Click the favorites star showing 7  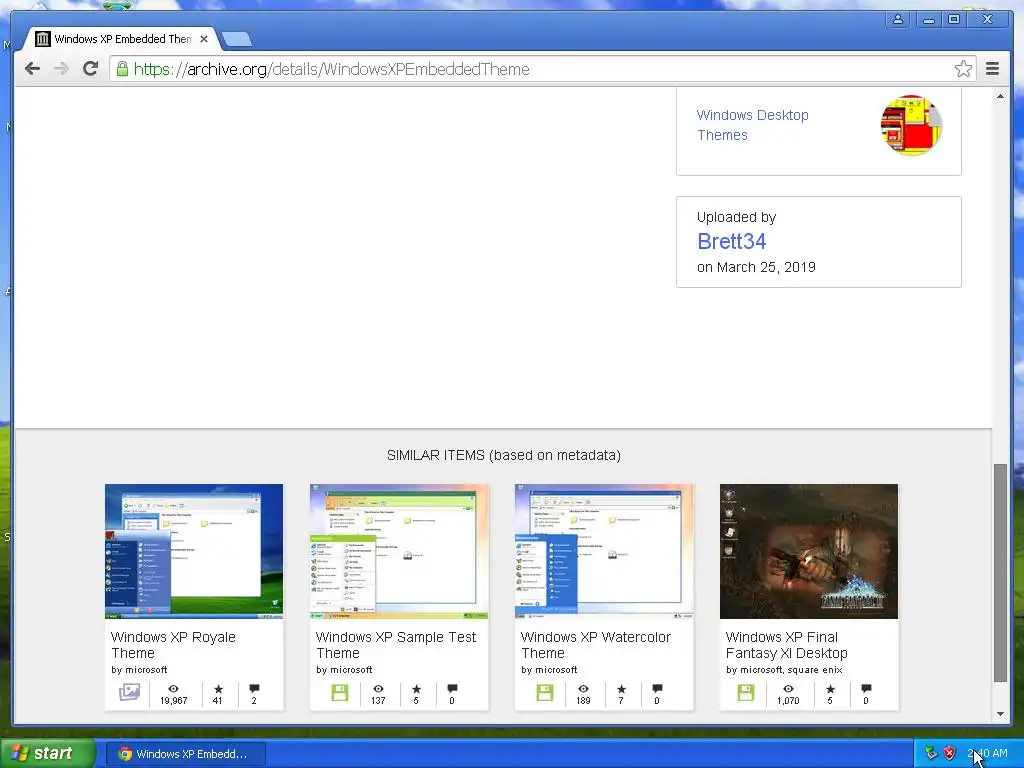click(621, 689)
